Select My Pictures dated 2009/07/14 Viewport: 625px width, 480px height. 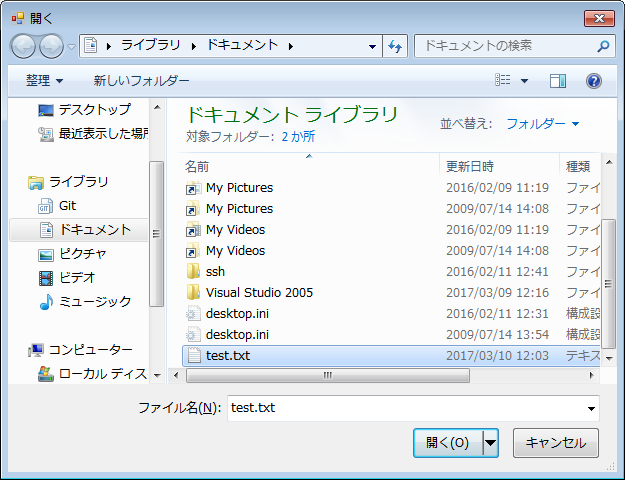click(x=391, y=209)
